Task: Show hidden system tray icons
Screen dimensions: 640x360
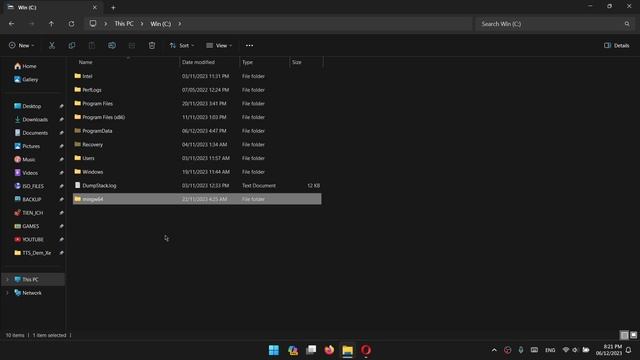Action: click(494, 350)
